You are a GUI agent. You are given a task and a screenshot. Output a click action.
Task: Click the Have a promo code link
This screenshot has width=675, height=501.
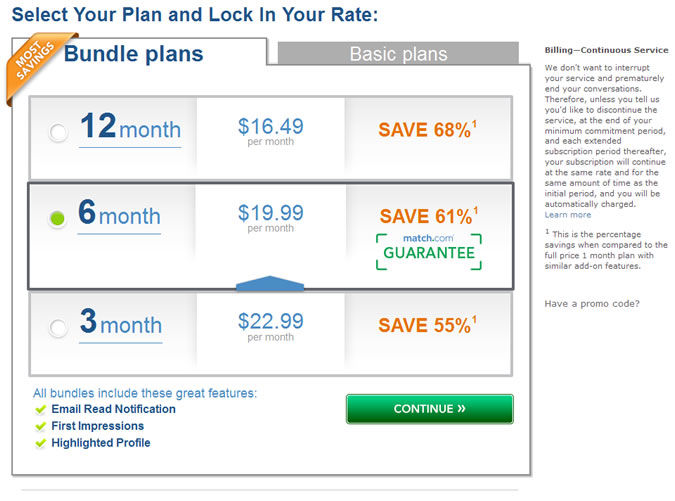(x=592, y=304)
